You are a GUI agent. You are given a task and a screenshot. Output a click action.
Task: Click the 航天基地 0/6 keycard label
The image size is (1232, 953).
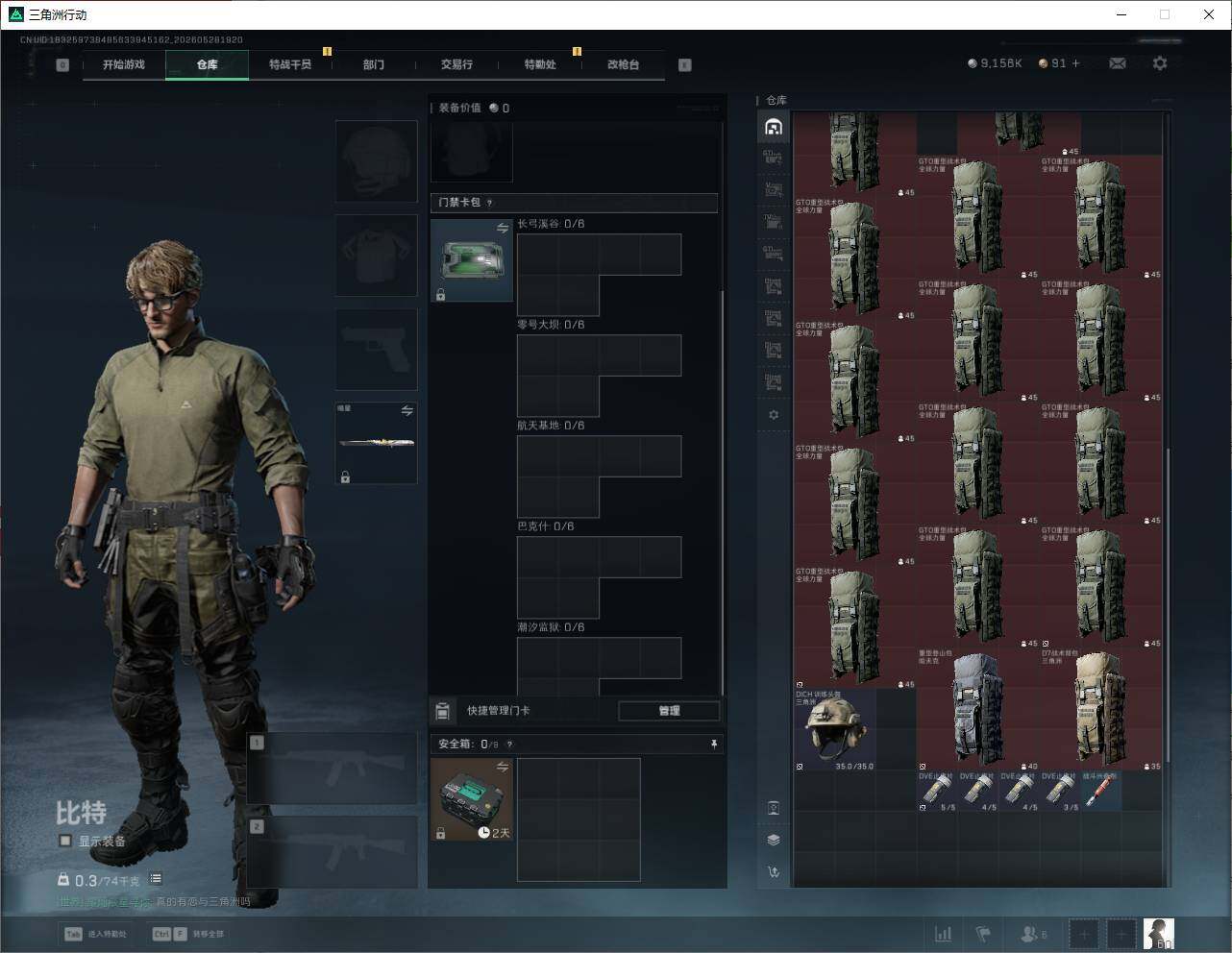[551, 426]
